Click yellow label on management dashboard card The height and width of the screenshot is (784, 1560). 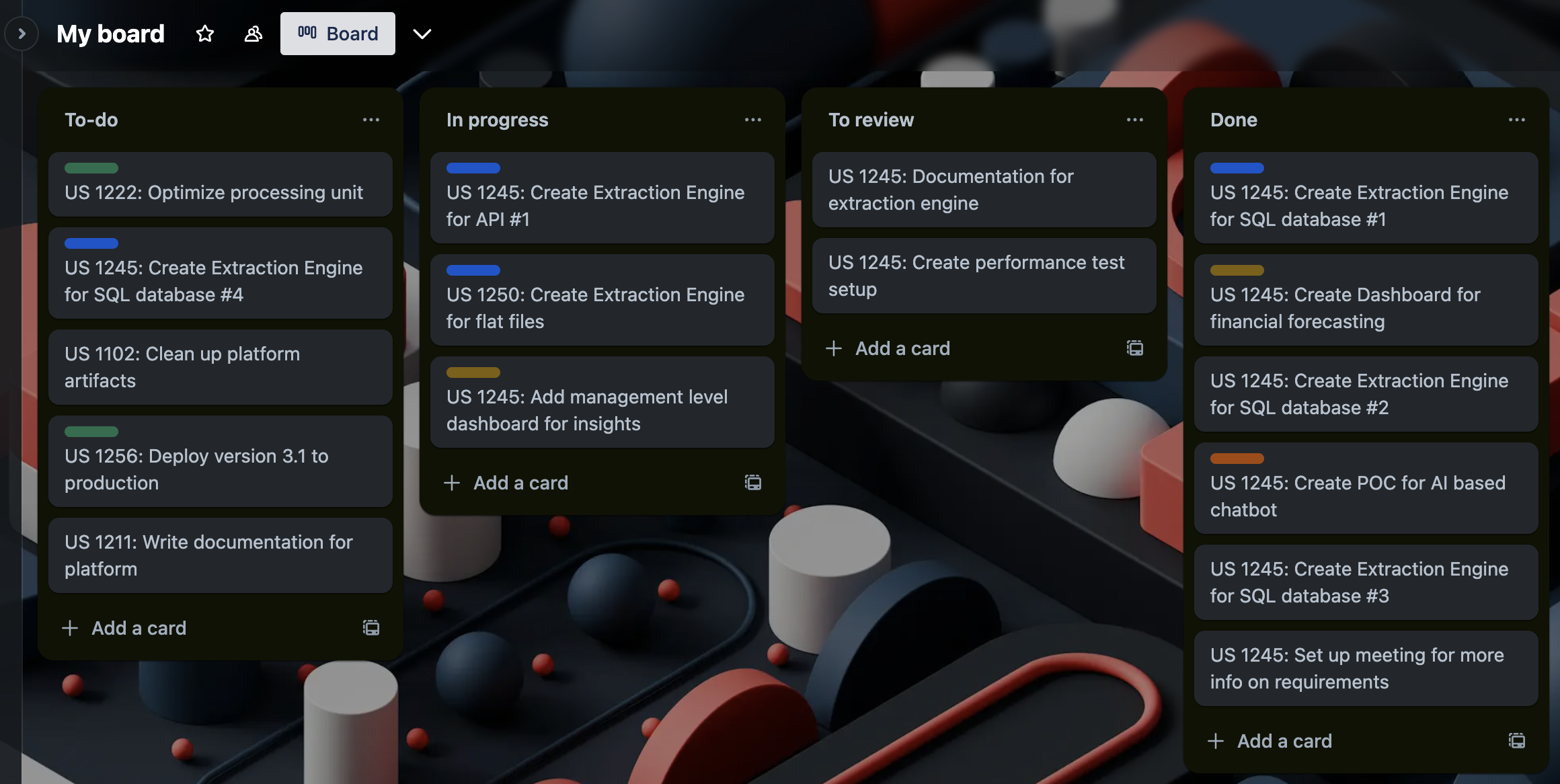[x=473, y=373]
